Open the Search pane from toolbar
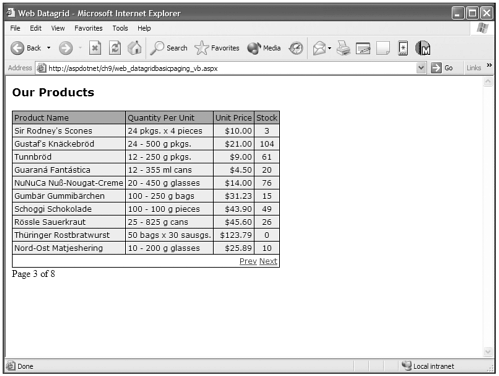499x376 pixels. (169, 48)
